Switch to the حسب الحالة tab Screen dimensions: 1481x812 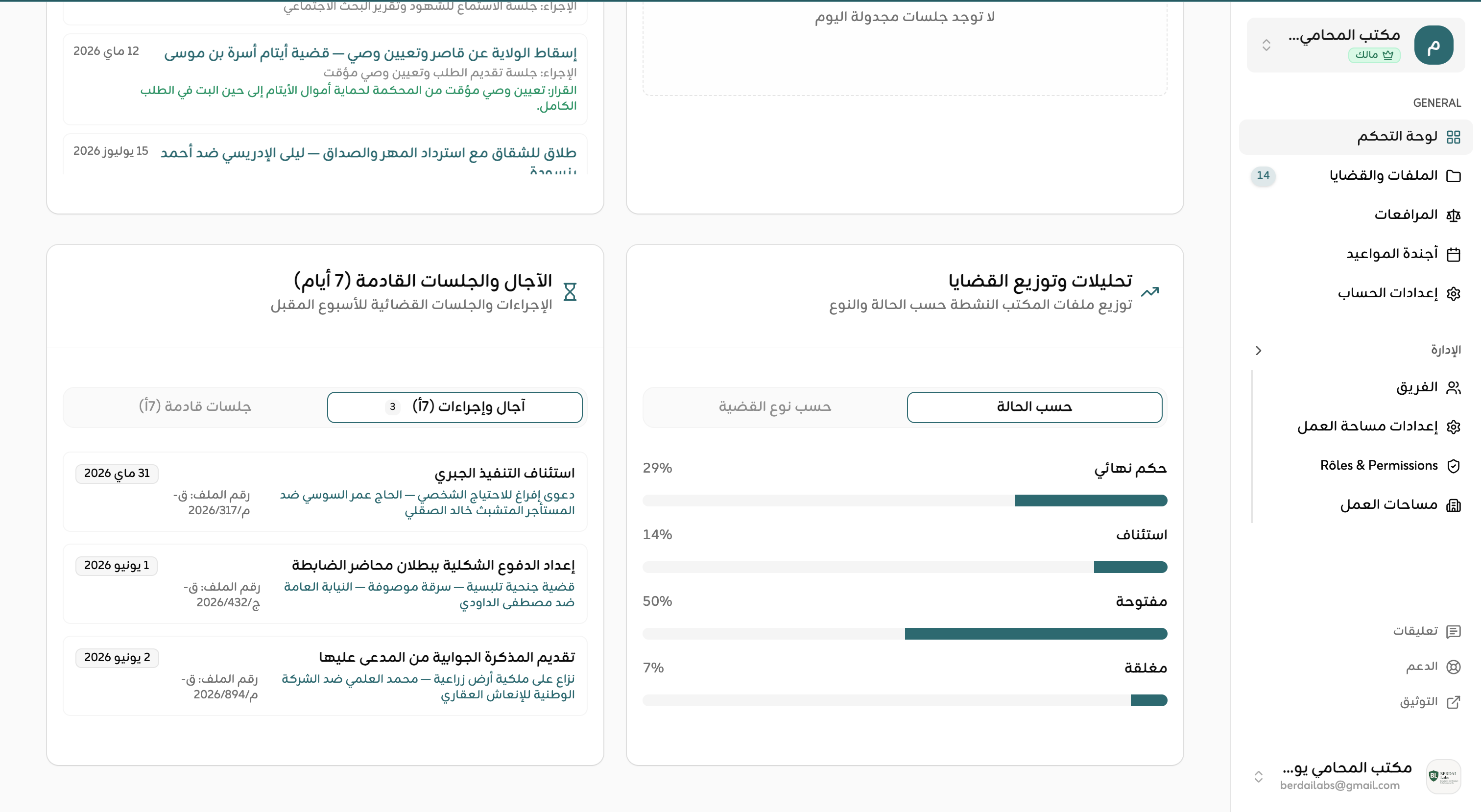(x=1034, y=406)
